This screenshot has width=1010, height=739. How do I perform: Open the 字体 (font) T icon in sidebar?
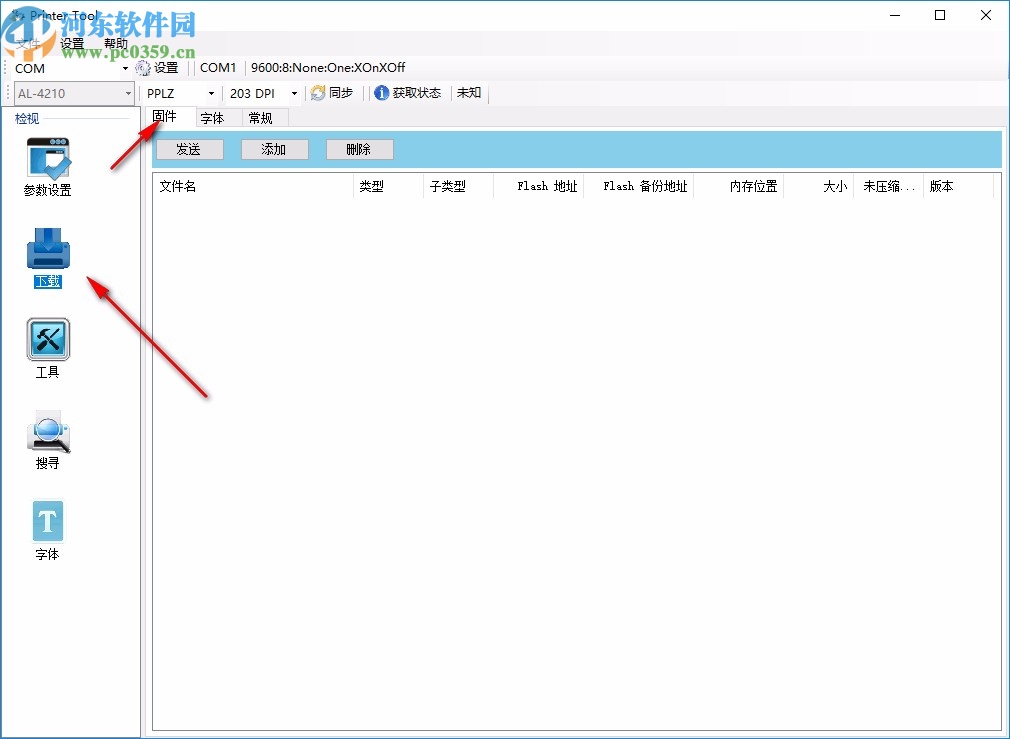[x=47, y=520]
